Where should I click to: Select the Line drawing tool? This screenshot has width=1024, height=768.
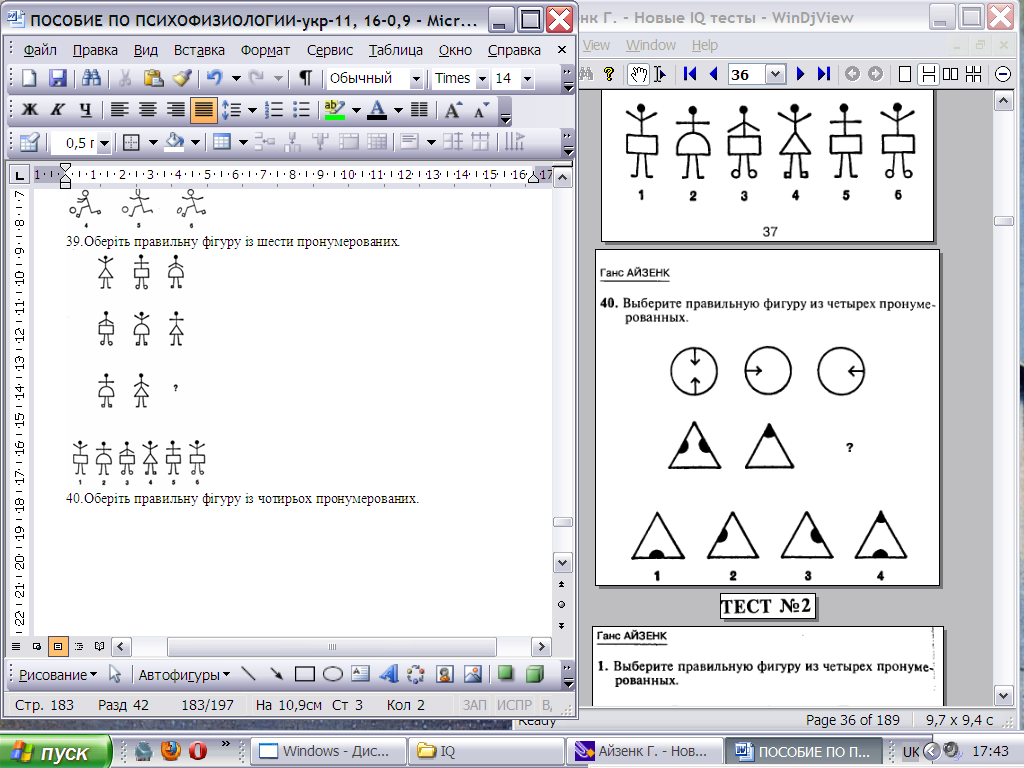coord(249,674)
